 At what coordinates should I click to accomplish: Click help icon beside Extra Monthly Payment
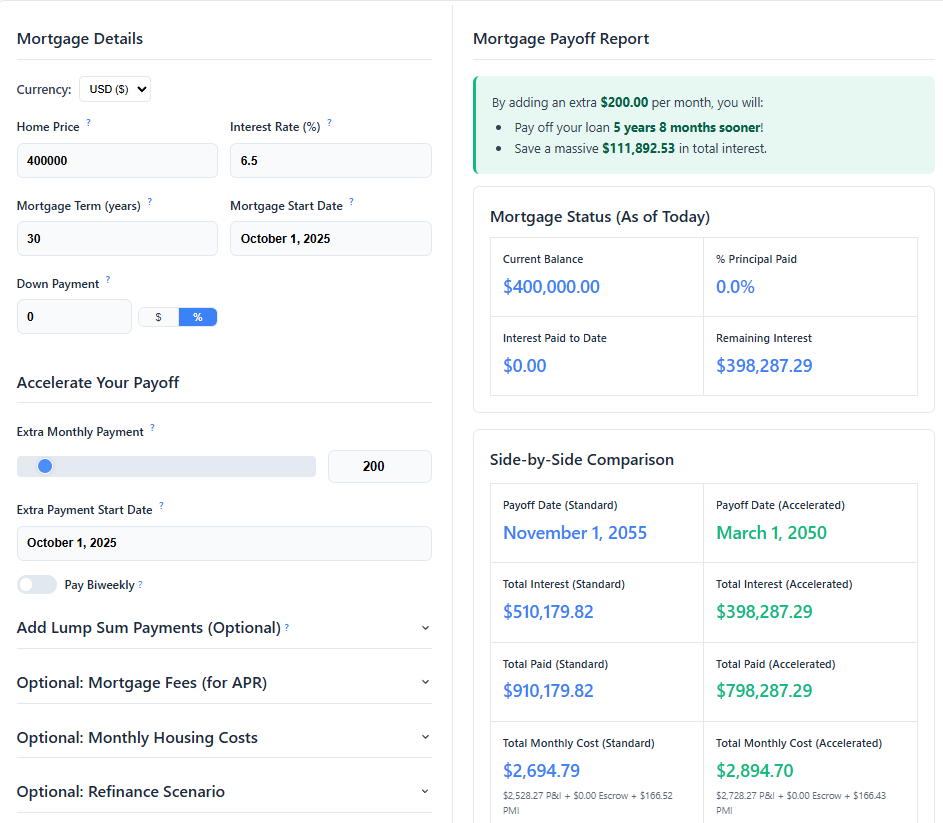tap(153, 429)
